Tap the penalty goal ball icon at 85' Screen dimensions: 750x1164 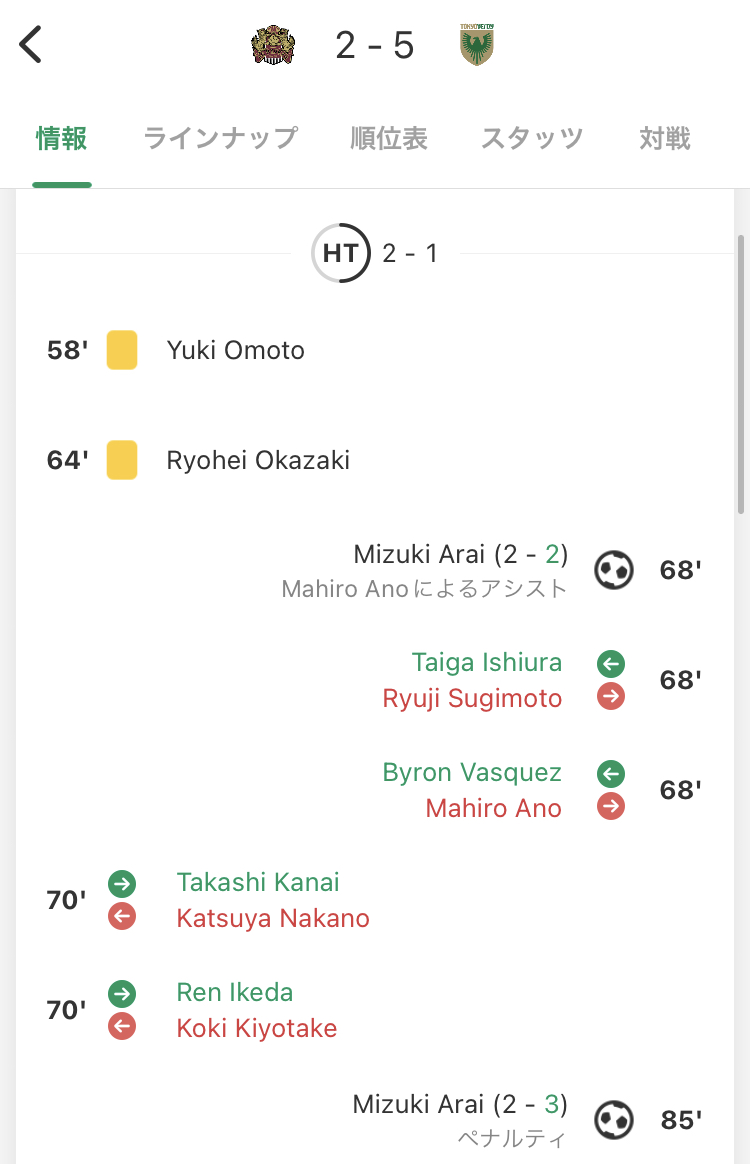pyautogui.click(x=614, y=1120)
